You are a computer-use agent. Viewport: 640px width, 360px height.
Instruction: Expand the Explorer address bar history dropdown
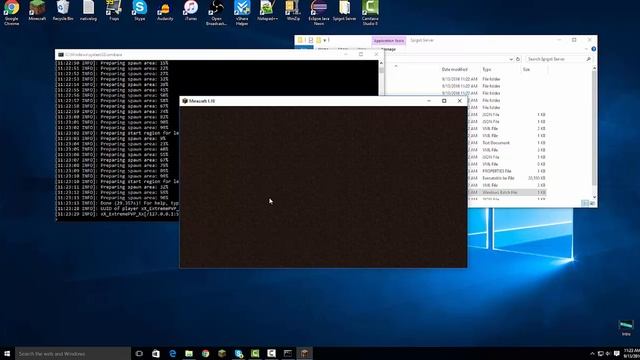click(511, 59)
